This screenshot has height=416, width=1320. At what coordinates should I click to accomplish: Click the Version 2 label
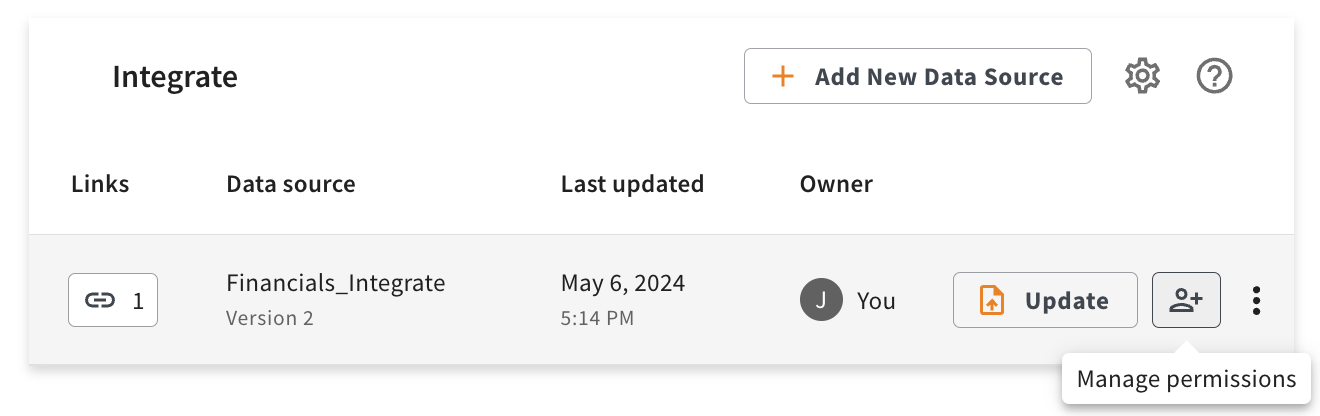(270, 319)
